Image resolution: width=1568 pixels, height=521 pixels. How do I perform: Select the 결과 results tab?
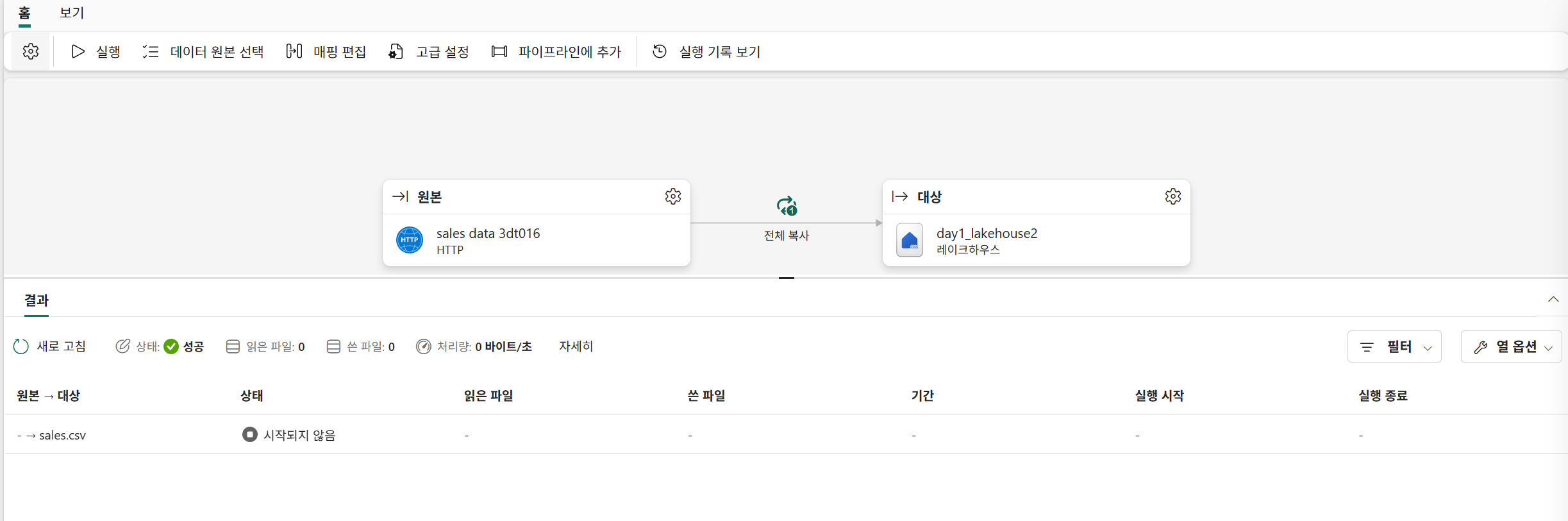coord(37,300)
